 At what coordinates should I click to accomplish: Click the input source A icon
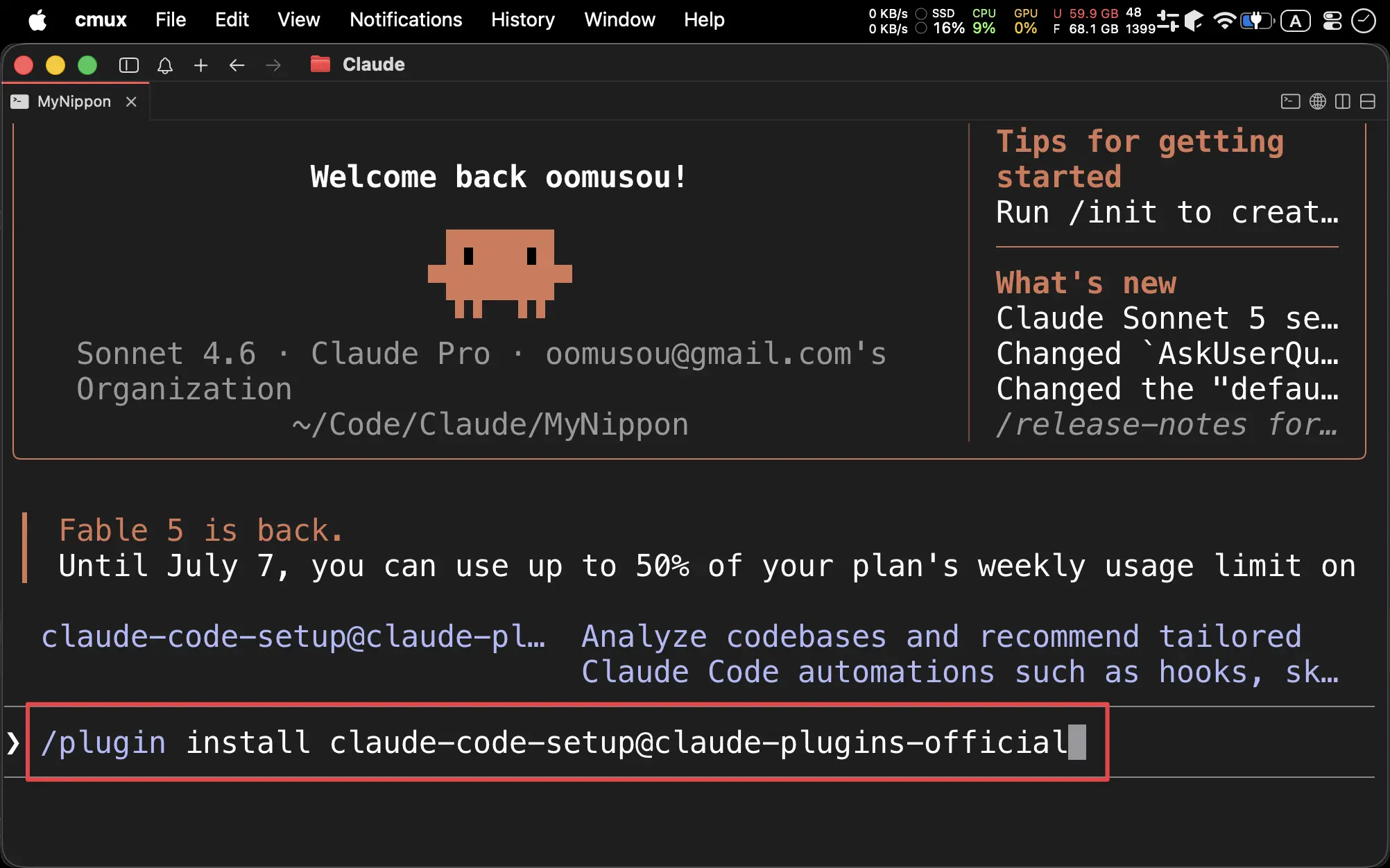coord(1295,21)
